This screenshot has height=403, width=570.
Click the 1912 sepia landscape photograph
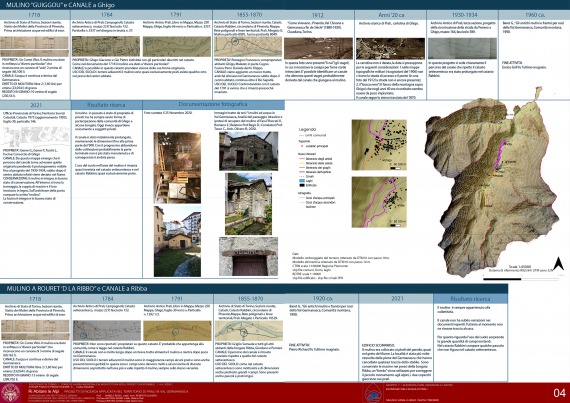click(x=318, y=49)
